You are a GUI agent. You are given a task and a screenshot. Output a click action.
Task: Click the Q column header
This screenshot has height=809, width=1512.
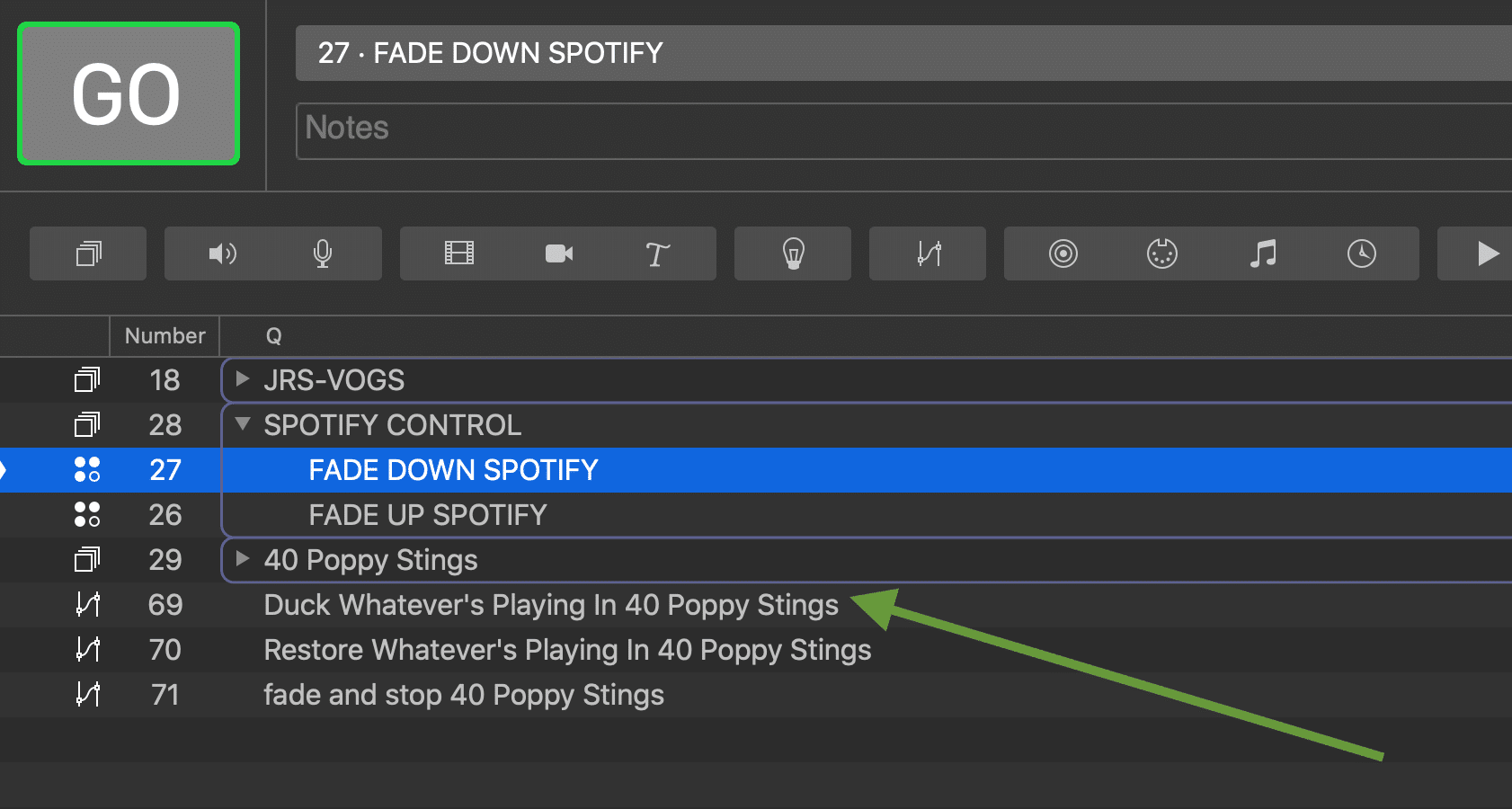tap(273, 336)
